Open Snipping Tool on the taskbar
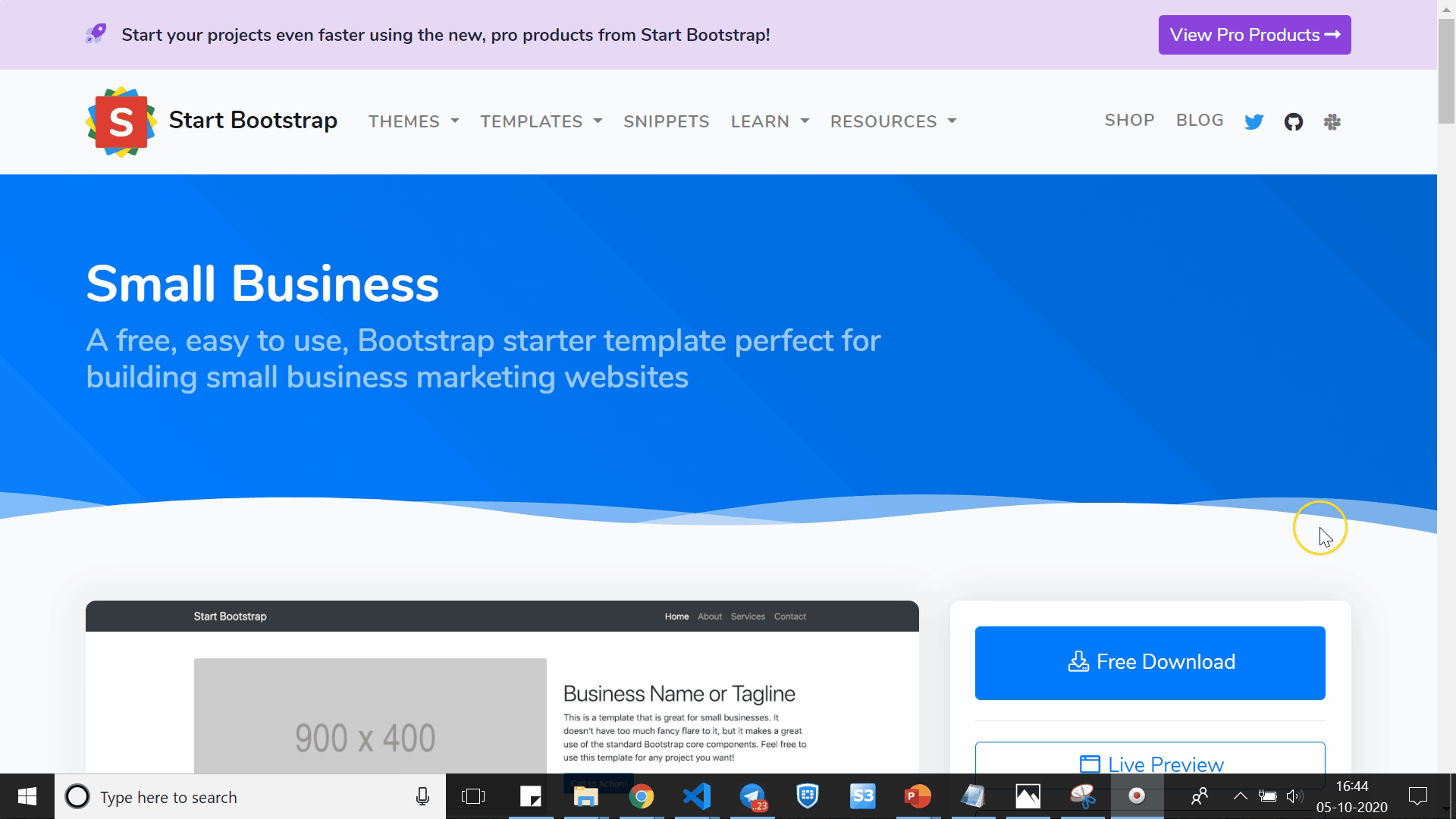Screen dimensions: 1456x819 click(x=1084, y=796)
